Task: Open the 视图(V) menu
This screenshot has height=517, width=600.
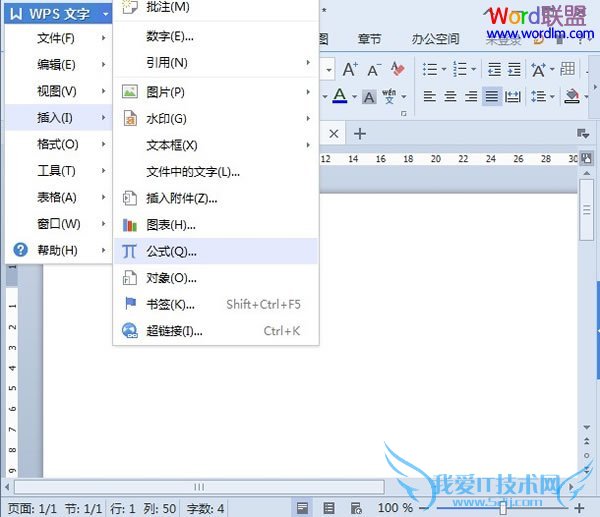Action: (x=58, y=91)
